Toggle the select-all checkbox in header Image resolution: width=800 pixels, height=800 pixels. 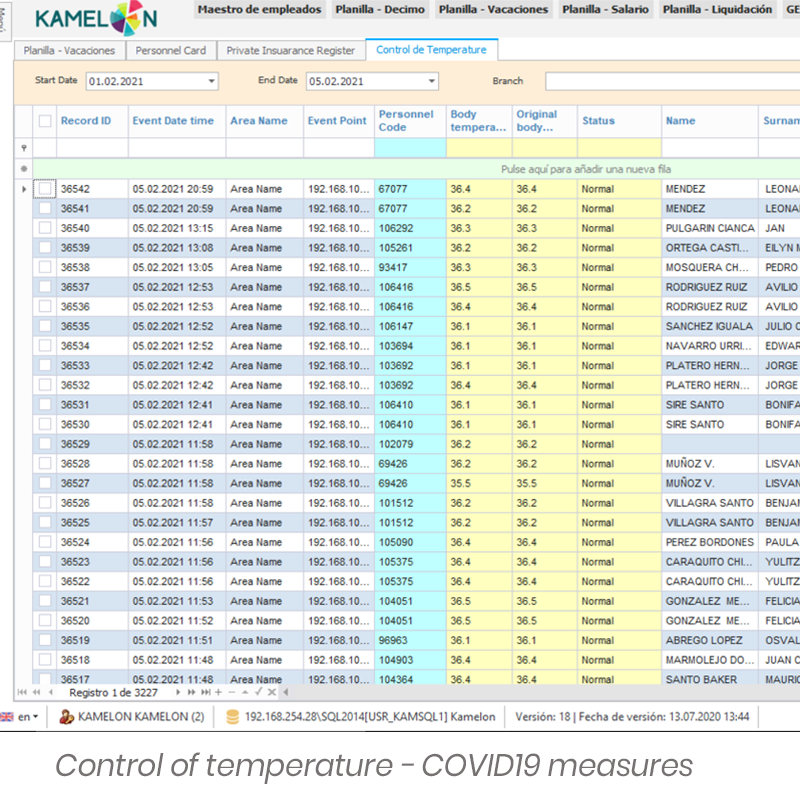[45, 121]
